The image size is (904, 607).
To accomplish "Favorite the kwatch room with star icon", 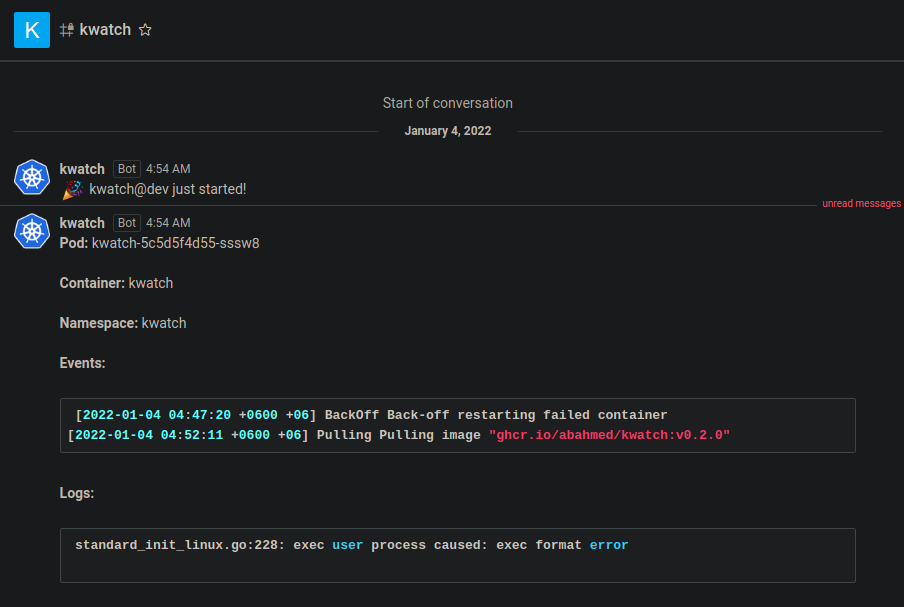I will click(x=145, y=30).
